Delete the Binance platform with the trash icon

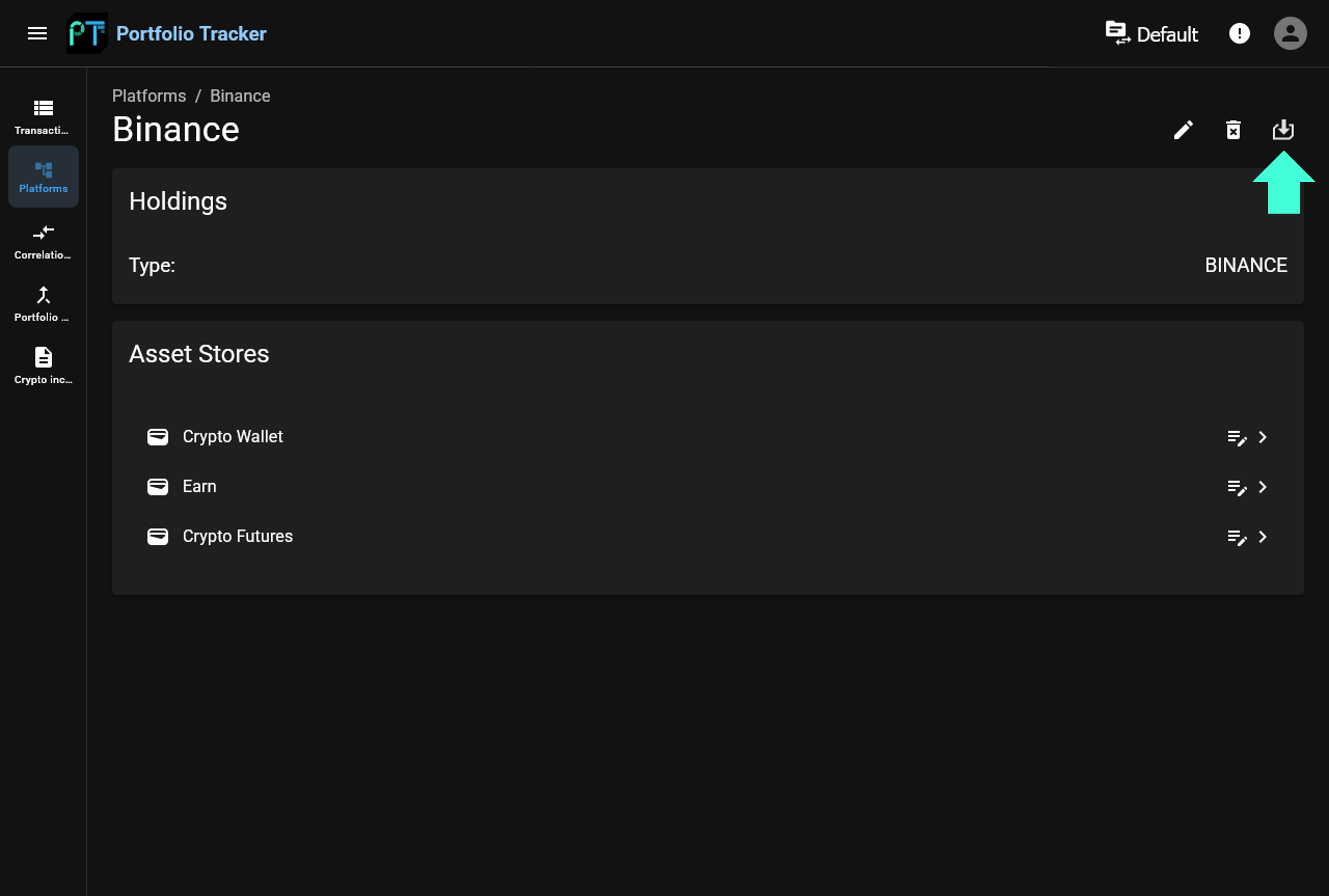tap(1233, 130)
